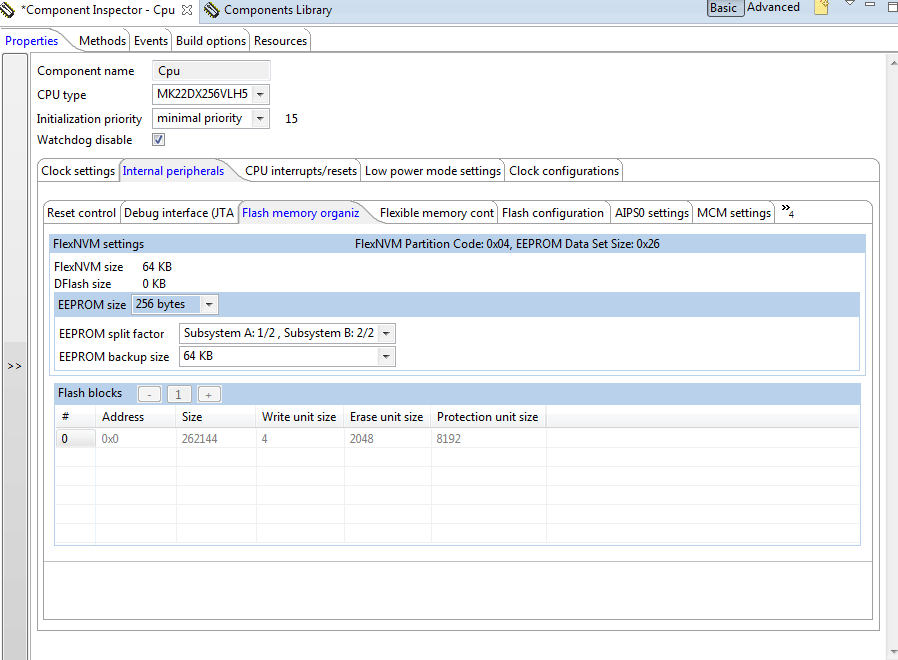898x660 pixels.
Task: Click the FlexNVM size value 64 KB
Action: click(x=157, y=267)
